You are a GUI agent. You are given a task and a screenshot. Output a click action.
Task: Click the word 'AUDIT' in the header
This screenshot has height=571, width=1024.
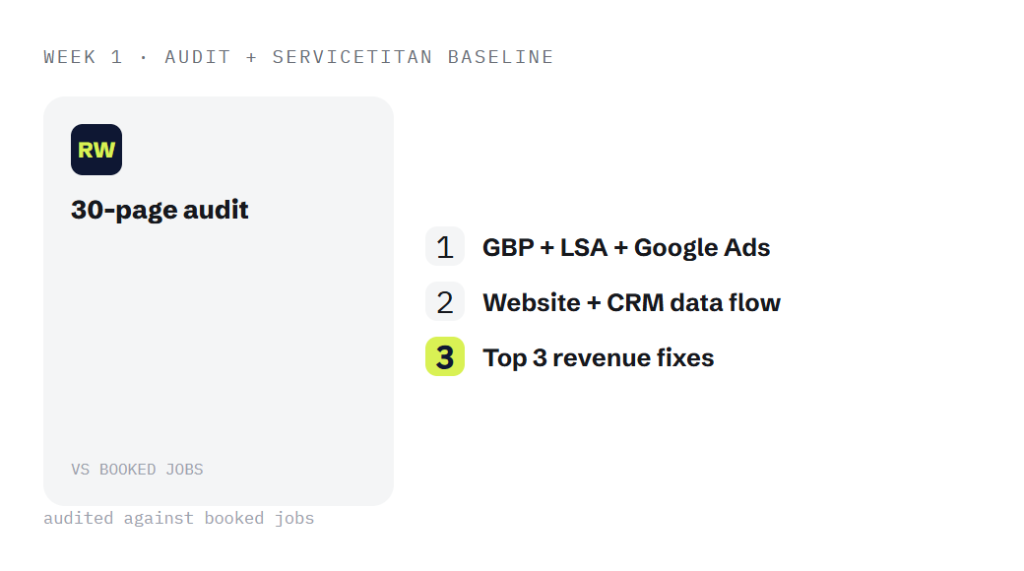pos(198,57)
